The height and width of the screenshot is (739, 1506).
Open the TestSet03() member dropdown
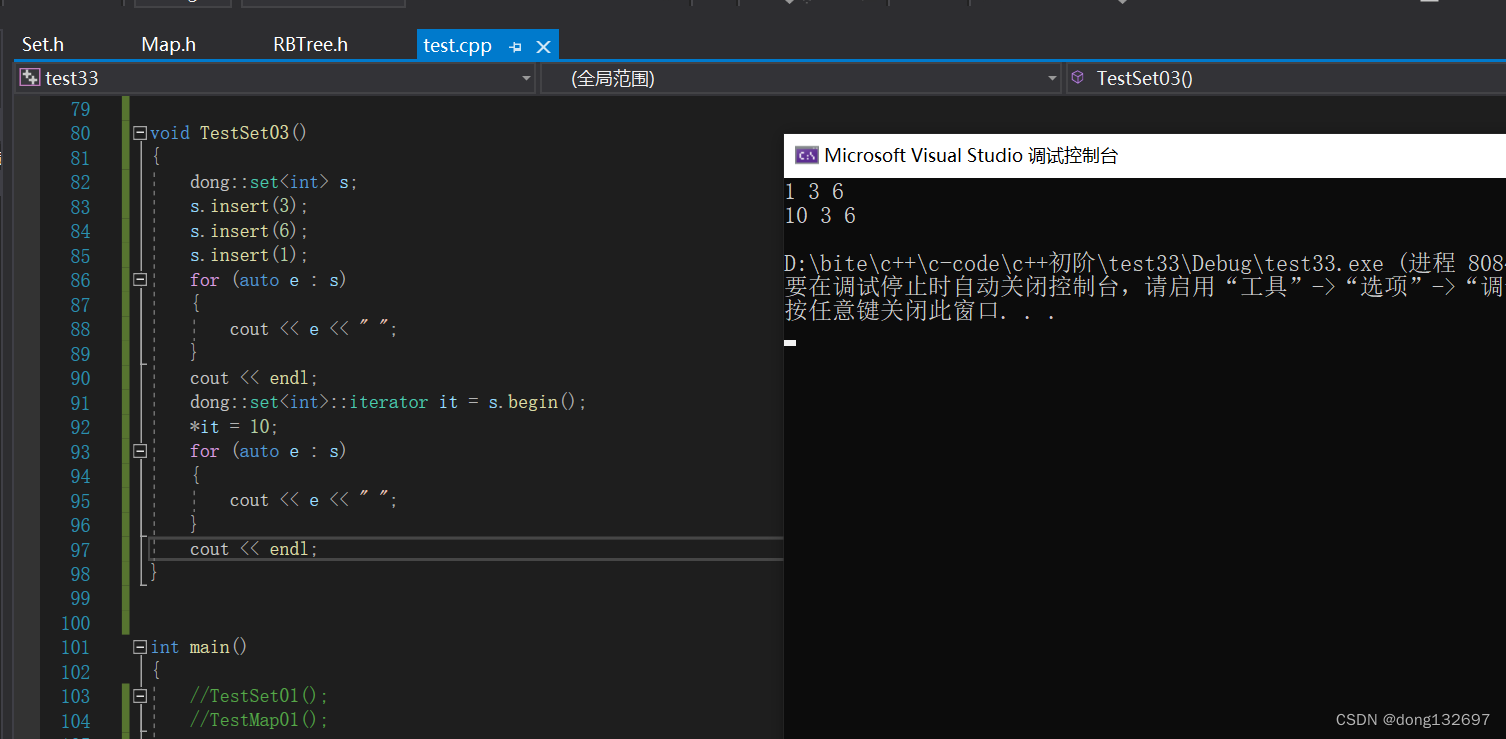coord(1286,78)
